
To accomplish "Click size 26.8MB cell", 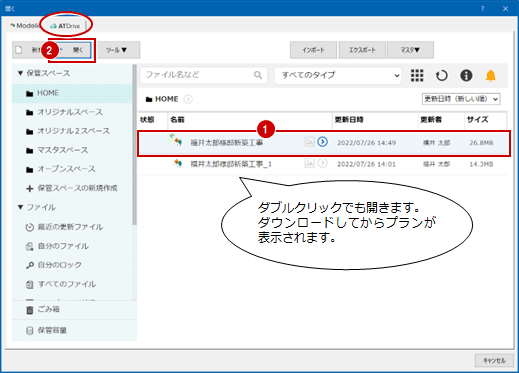I will tap(481, 143).
